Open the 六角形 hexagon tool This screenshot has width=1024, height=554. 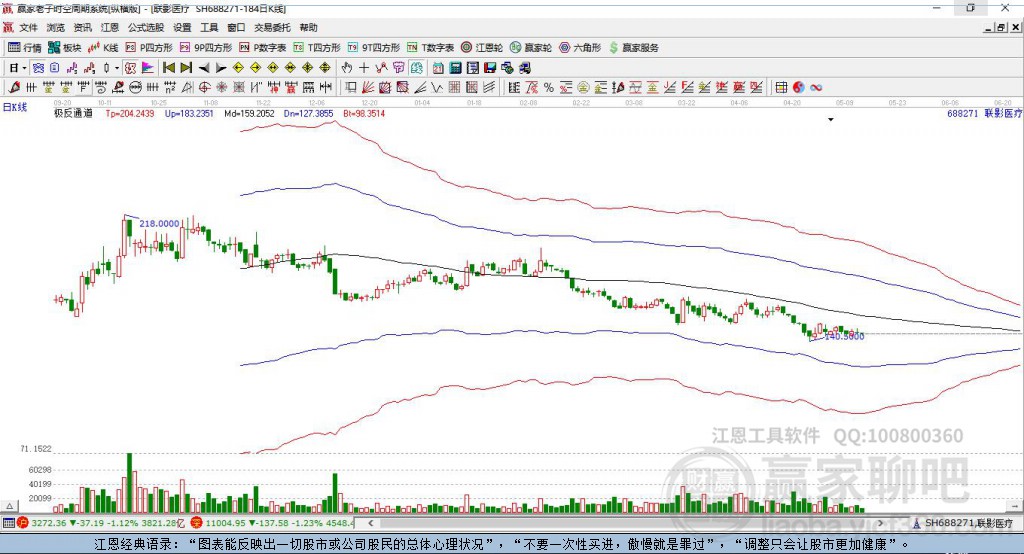coord(580,48)
